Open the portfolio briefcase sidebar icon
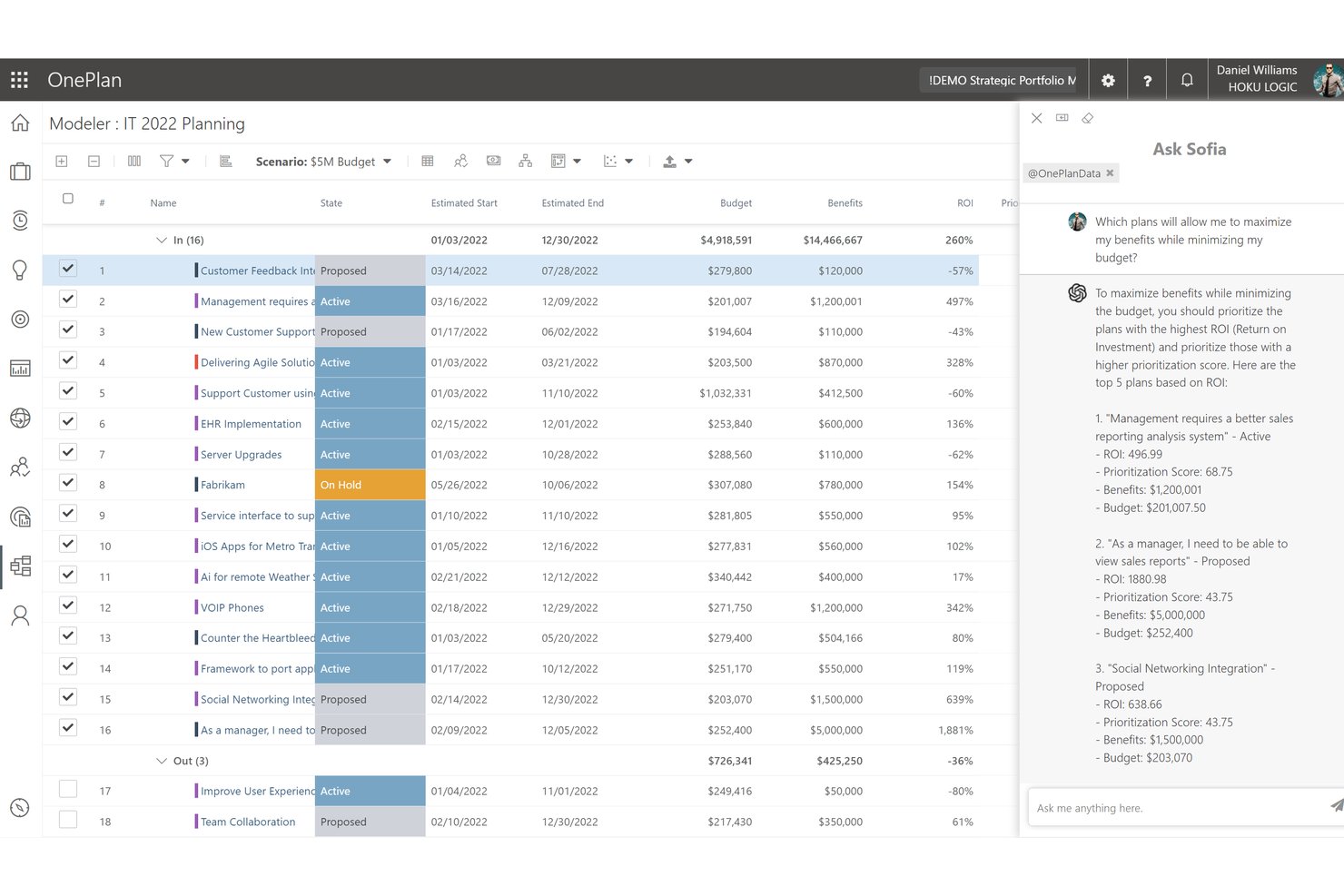 tap(20, 172)
